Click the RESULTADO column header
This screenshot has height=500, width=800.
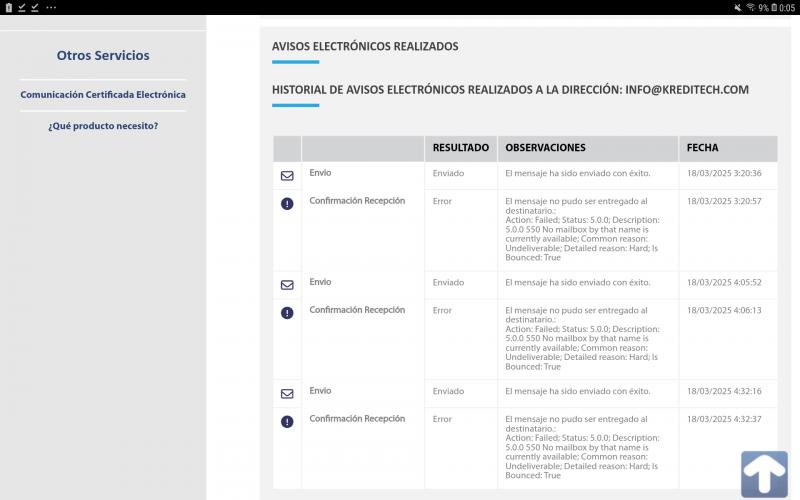pyautogui.click(x=461, y=148)
